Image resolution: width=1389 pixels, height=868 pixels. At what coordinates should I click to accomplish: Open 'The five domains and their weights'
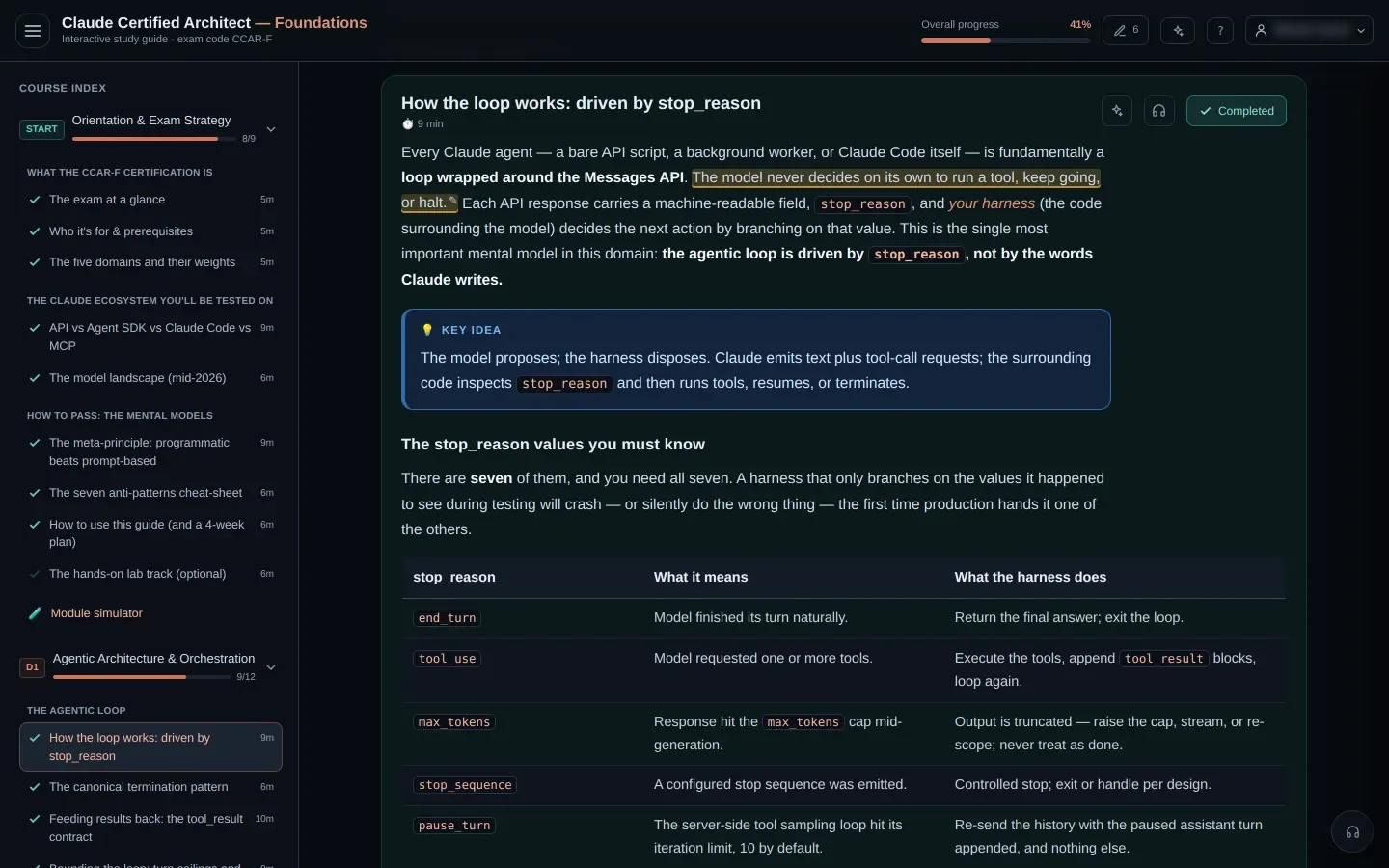click(x=150, y=262)
